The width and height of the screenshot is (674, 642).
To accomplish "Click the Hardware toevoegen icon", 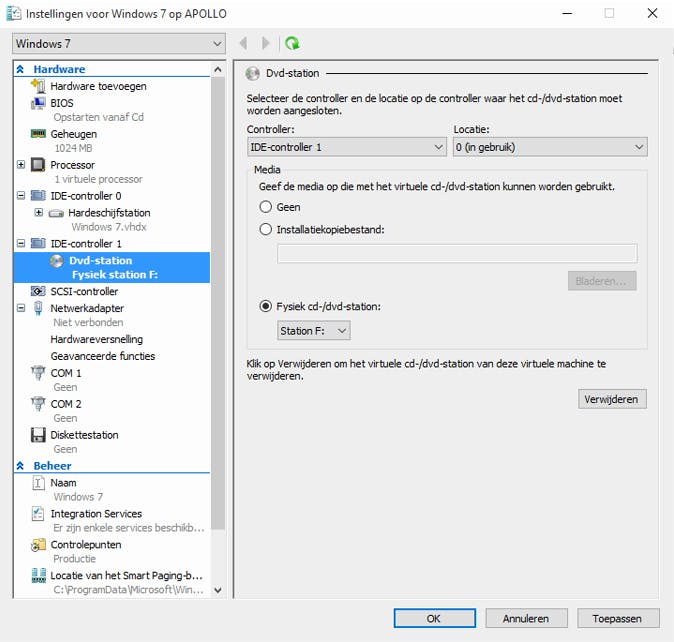I will pos(38,86).
